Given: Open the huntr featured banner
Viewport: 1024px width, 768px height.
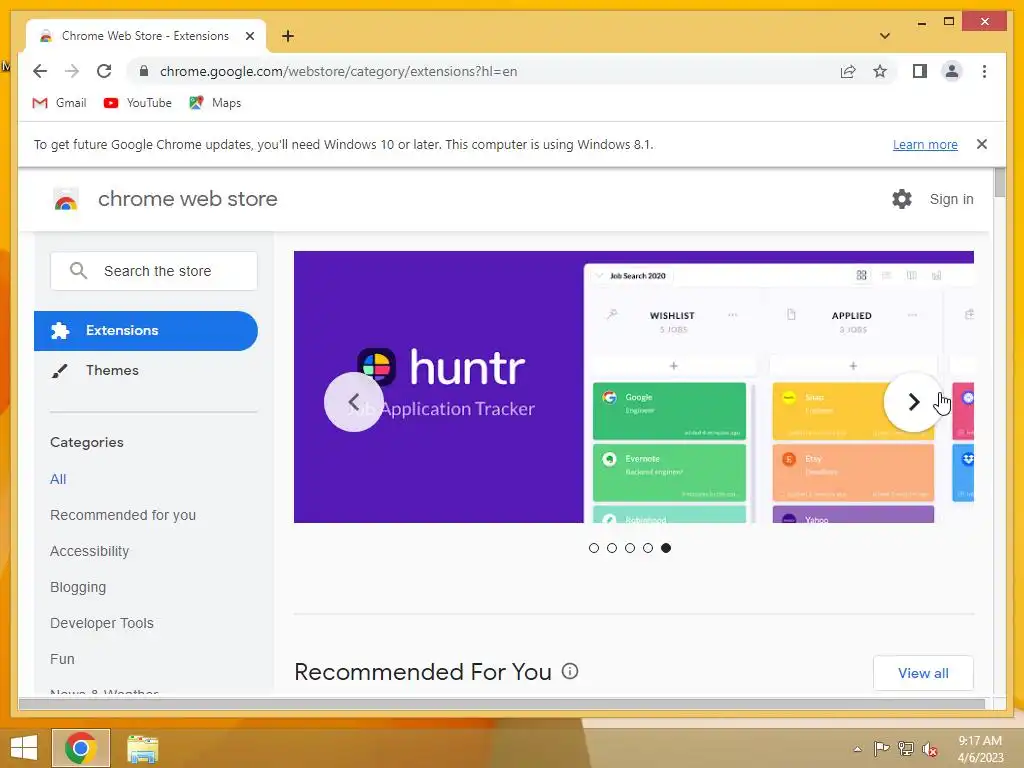Looking at the screenshot, I should click(x=633, y=387).
